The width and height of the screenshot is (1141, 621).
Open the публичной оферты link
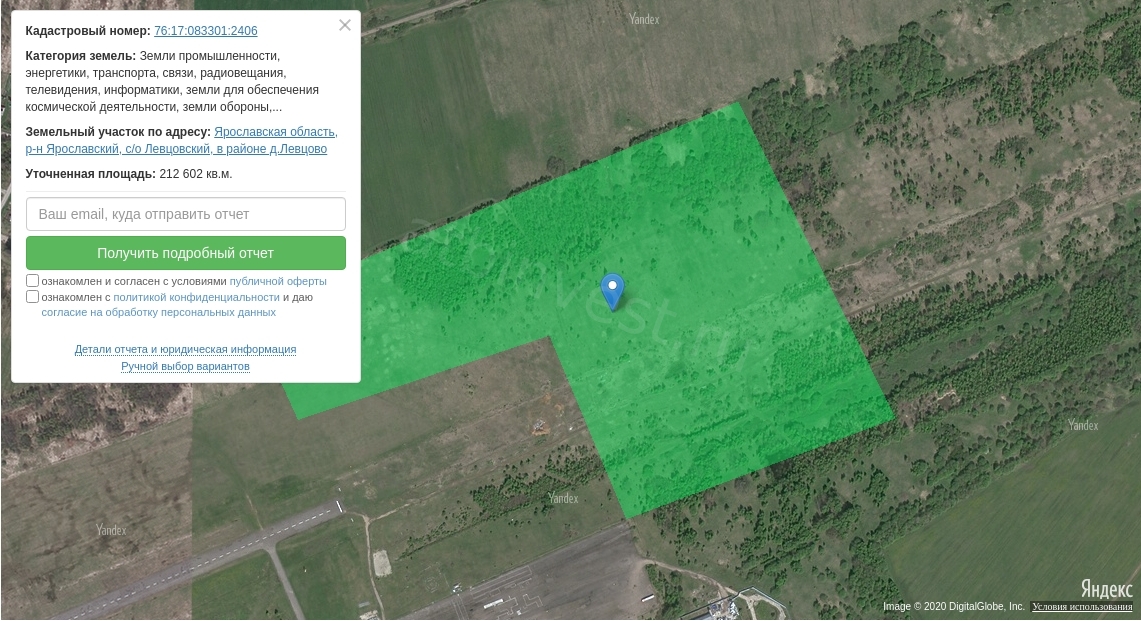click(x=278, y=281)
